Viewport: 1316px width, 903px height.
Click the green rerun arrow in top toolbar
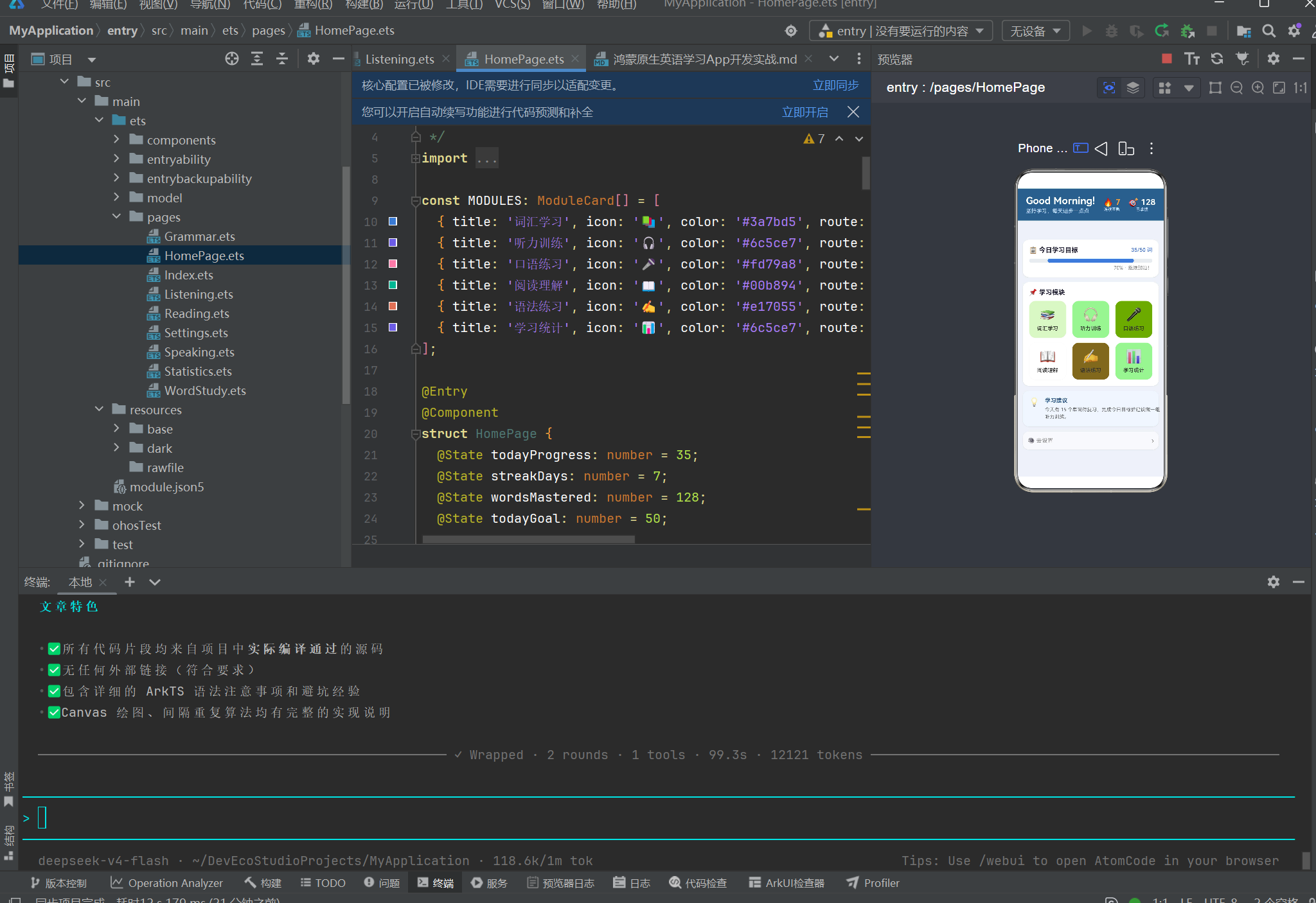[x=1162, y=31]
